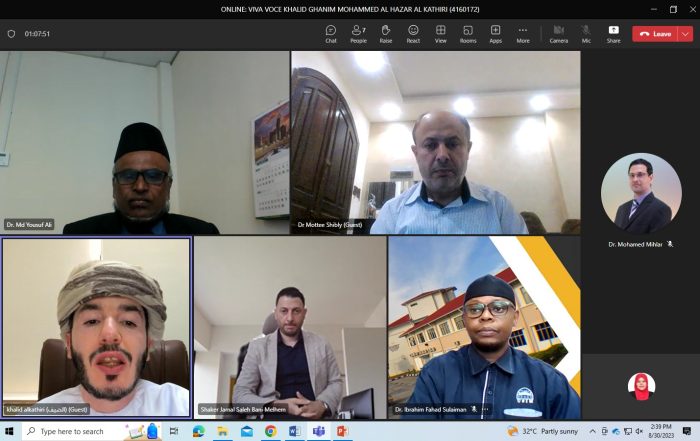Raise your hand in the meeting
700x441 pixels.
tap(385, 33)
